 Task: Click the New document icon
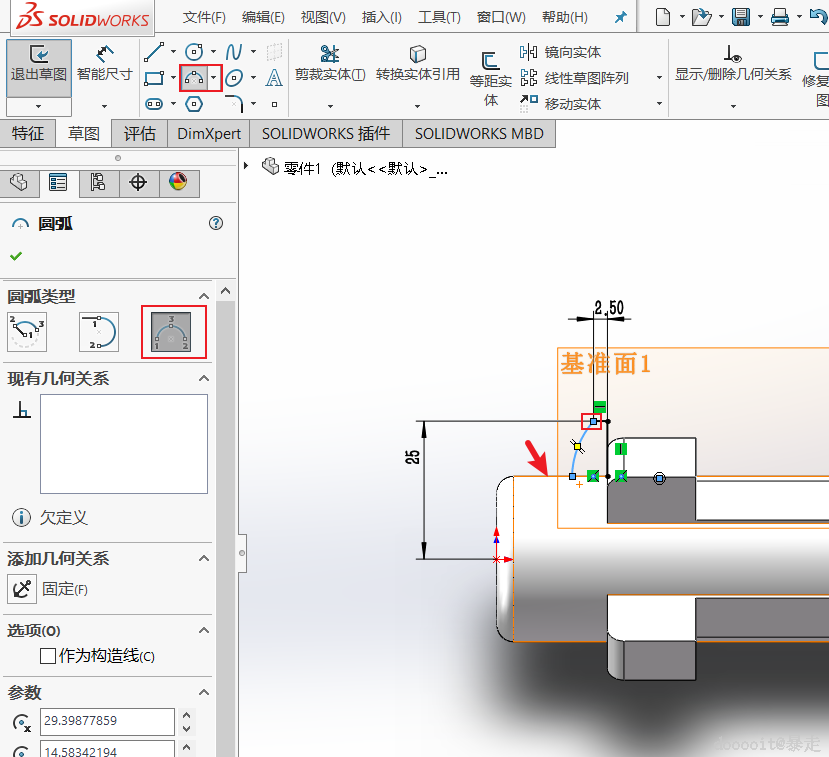click(x=662, y=17)
